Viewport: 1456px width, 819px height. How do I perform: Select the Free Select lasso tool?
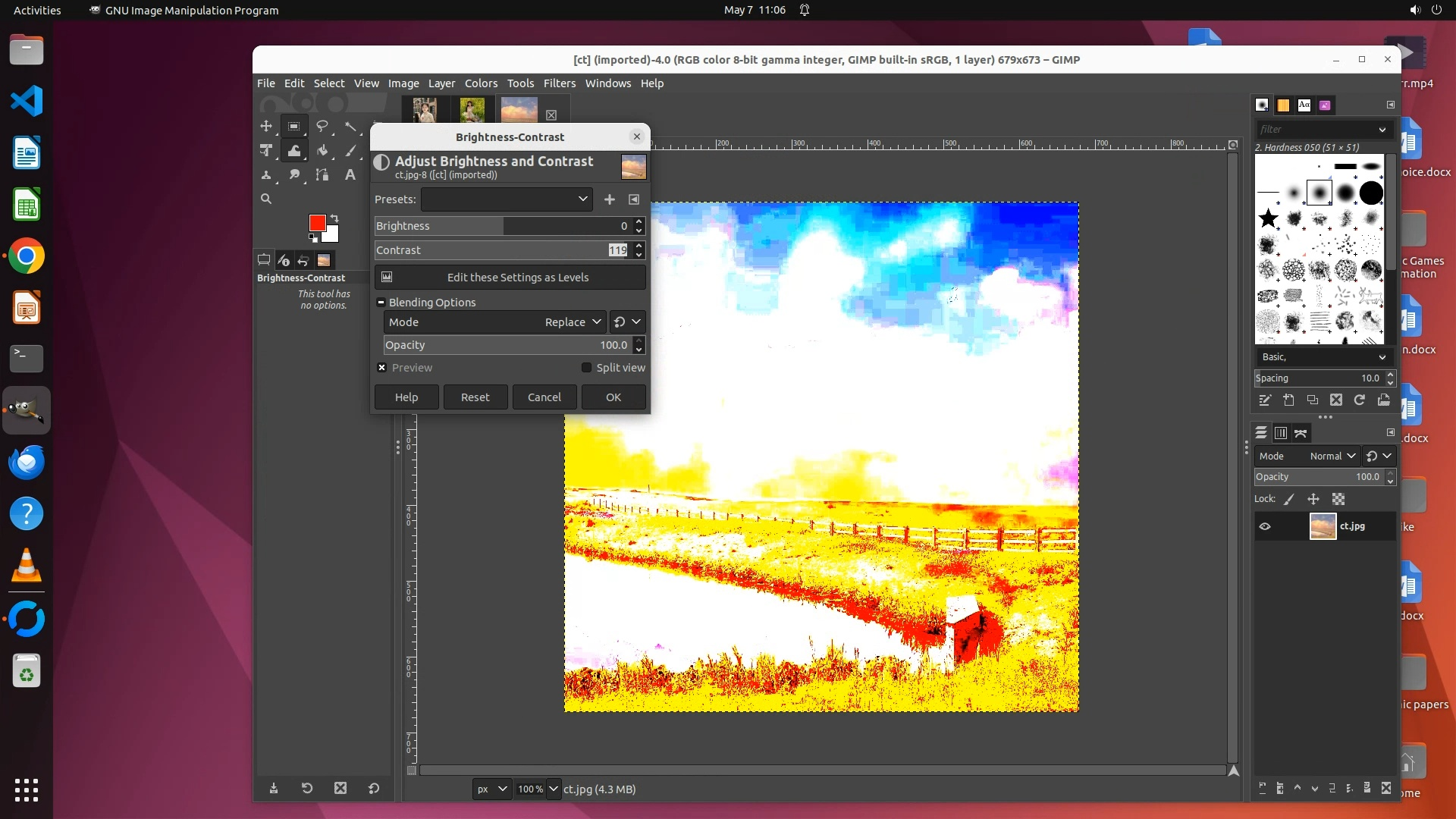tap(322, 127)
